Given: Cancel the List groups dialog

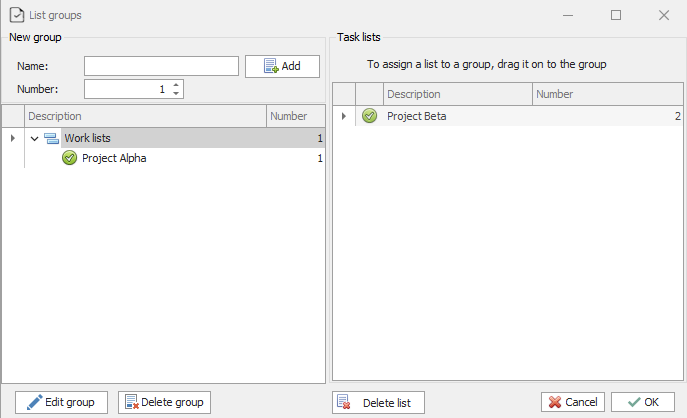Looking at the screenshot, I should point(573,402).
